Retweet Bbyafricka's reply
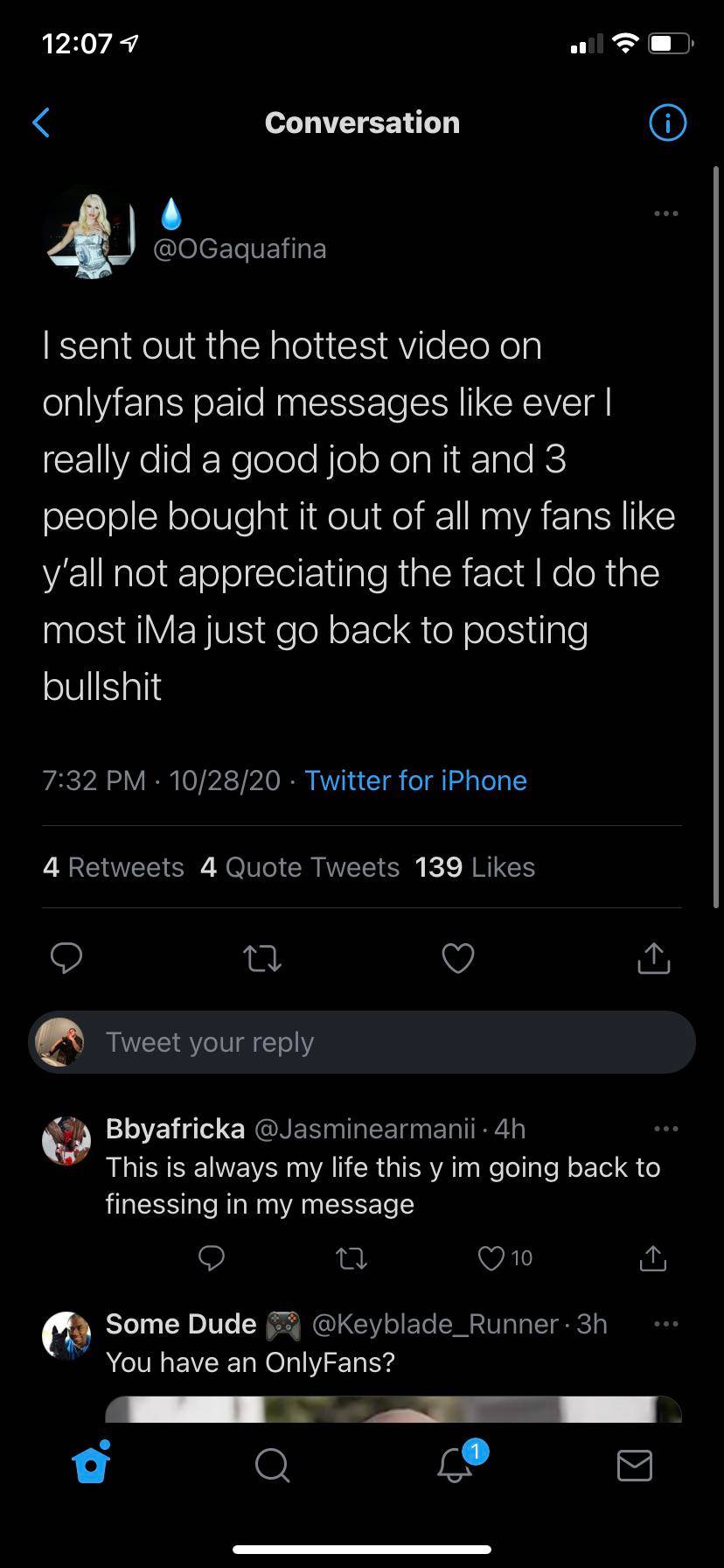This screenshot has width=724, height=1568. 352,1258
